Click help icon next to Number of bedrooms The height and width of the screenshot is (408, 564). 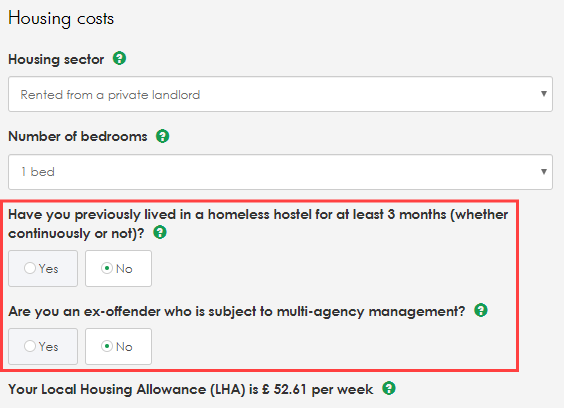[x=163, y=136]
